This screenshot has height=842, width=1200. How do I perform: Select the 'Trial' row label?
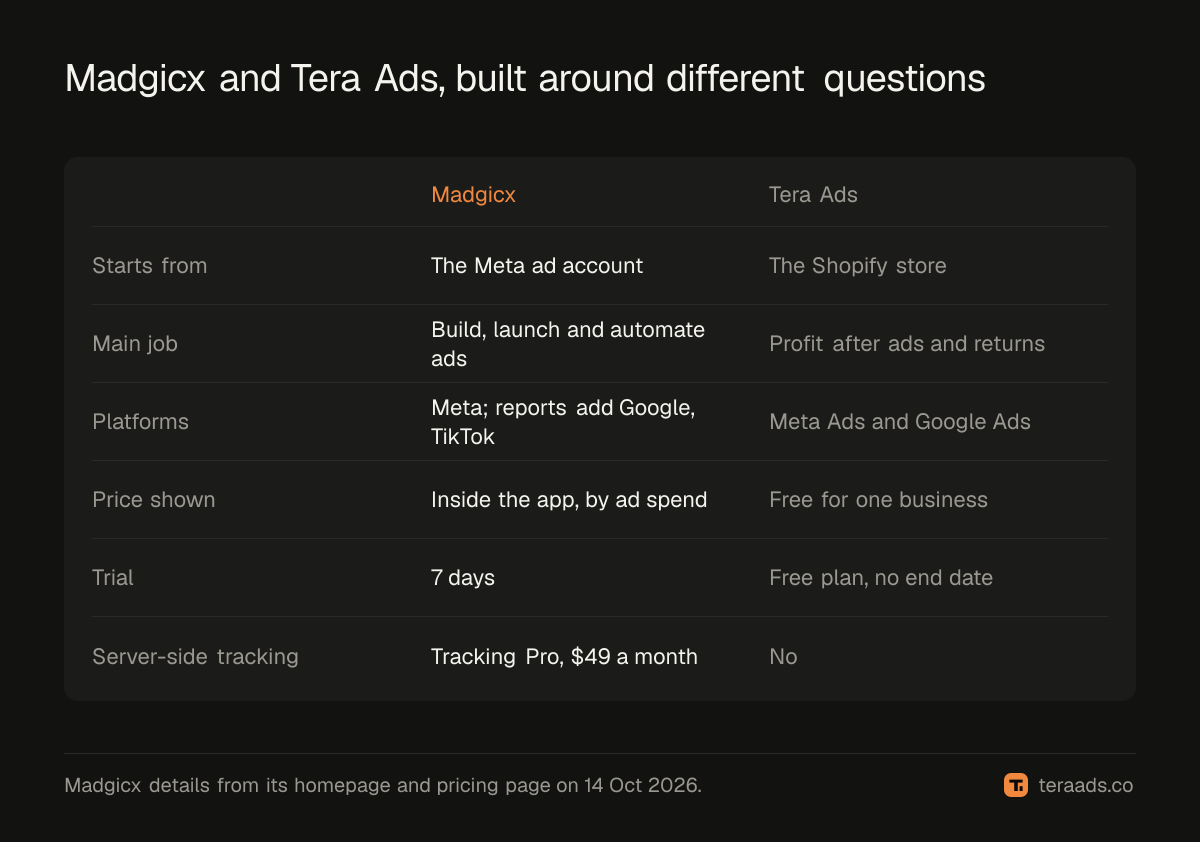coord(113,577)
